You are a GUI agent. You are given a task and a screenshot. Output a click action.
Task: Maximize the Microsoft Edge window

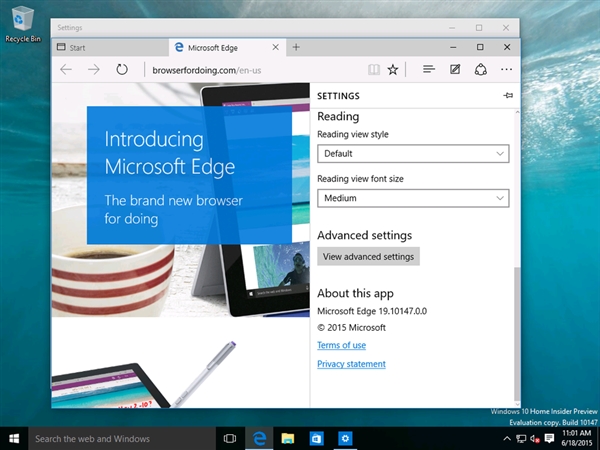tap(480, 47)
